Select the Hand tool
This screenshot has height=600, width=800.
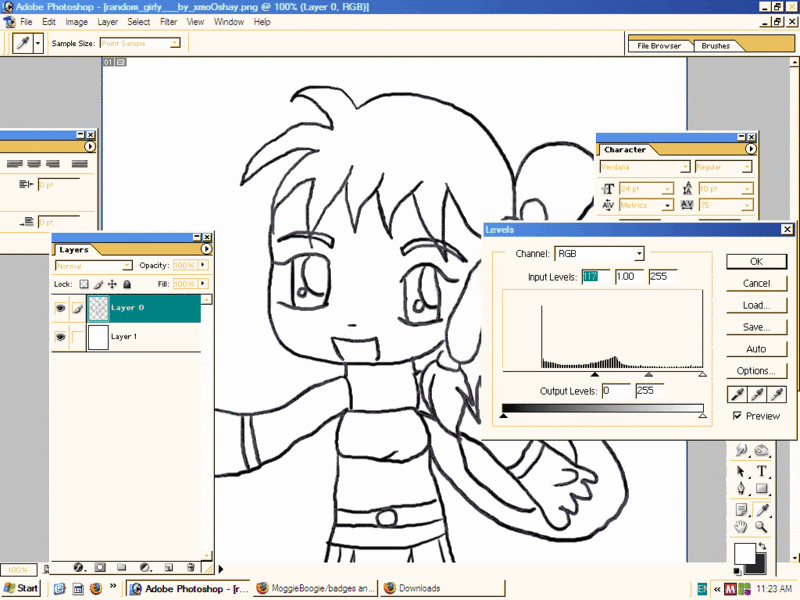741,527
